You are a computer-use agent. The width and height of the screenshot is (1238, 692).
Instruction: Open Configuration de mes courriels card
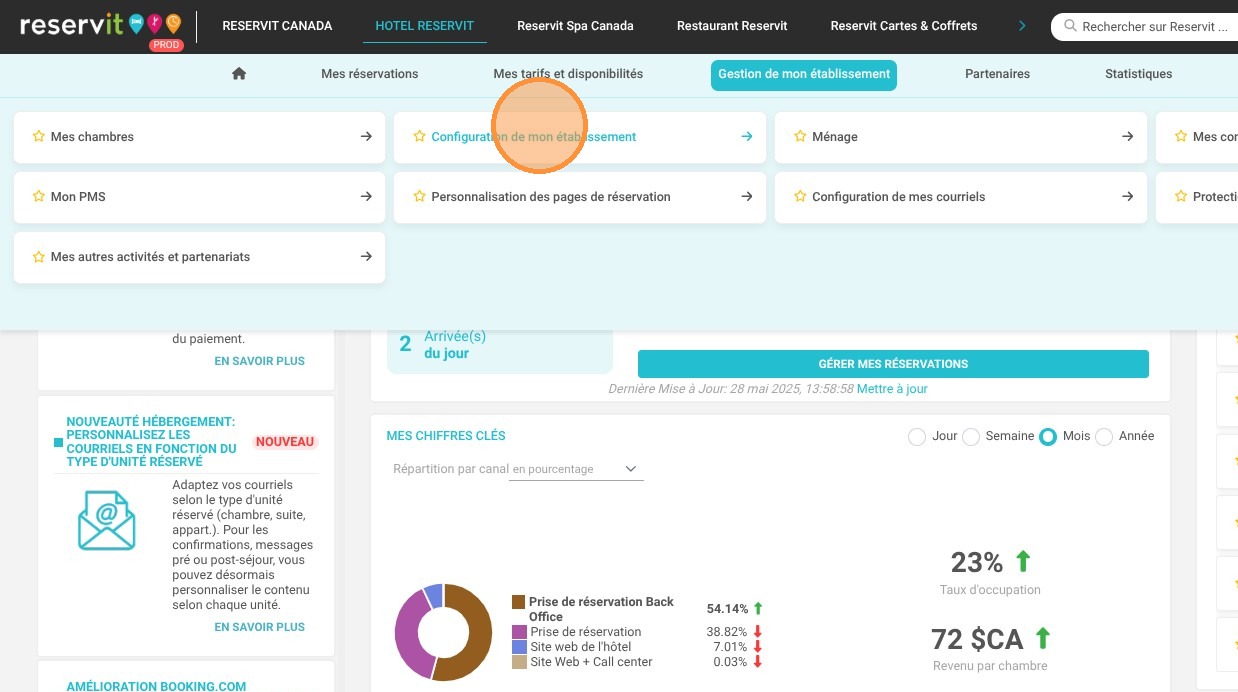tap(961, 197)
